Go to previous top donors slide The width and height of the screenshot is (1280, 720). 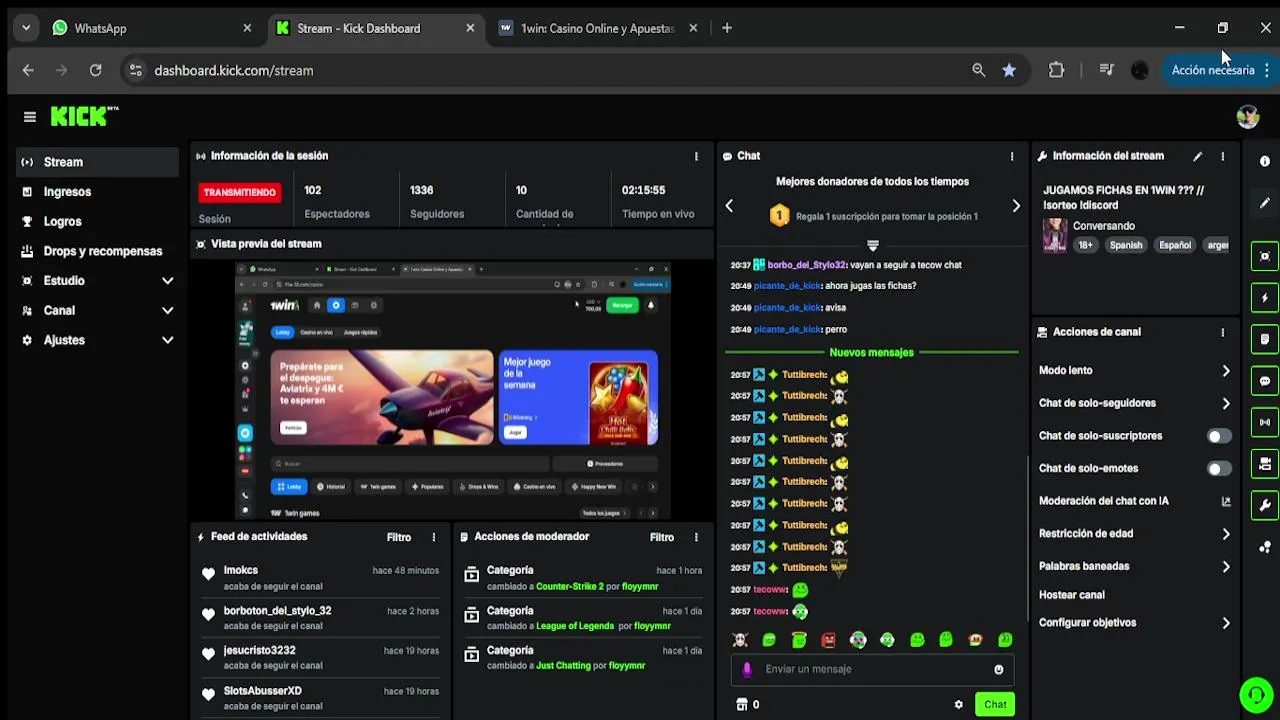pyautogui.click(x=729, y=206)
